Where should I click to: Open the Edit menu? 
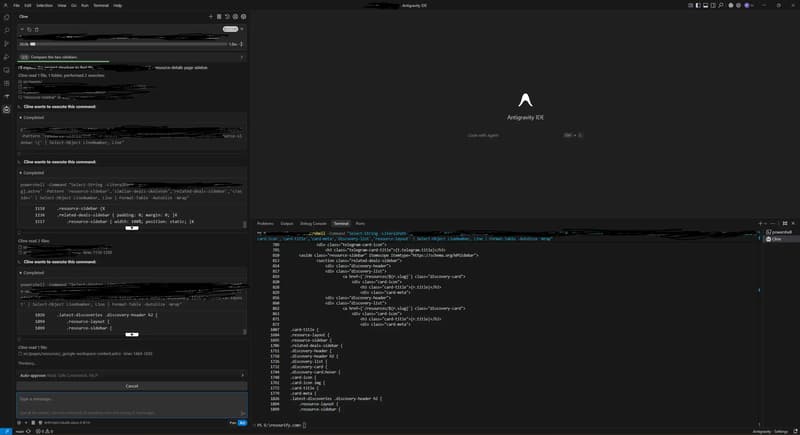(28, 5)
